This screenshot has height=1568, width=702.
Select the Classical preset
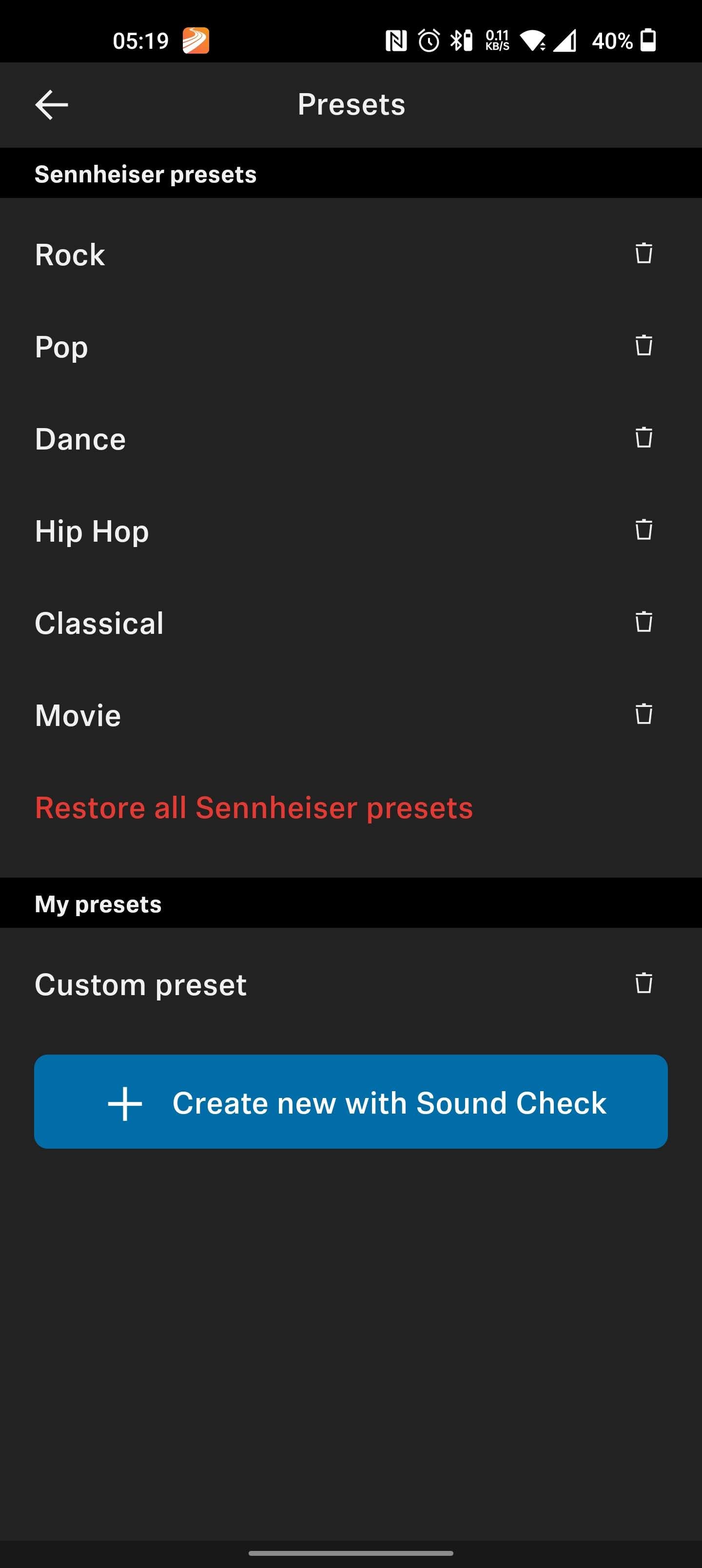coord(99,623)
